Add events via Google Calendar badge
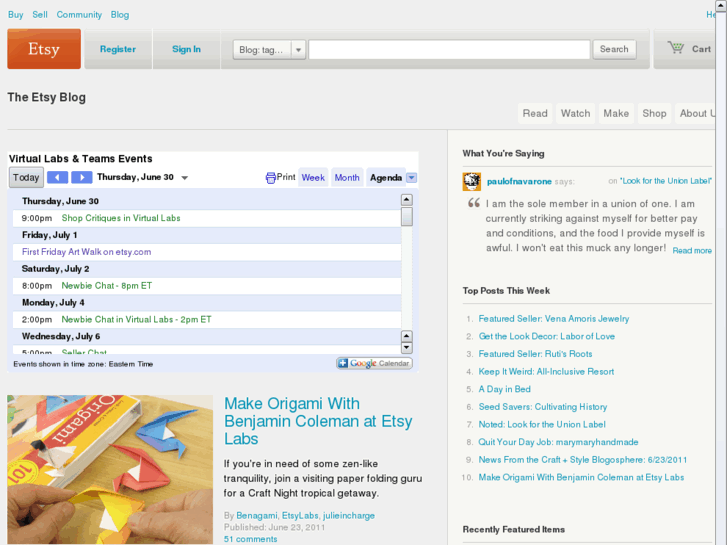Image resolution: width=727 pixels, height=545 pixels. 374,363
